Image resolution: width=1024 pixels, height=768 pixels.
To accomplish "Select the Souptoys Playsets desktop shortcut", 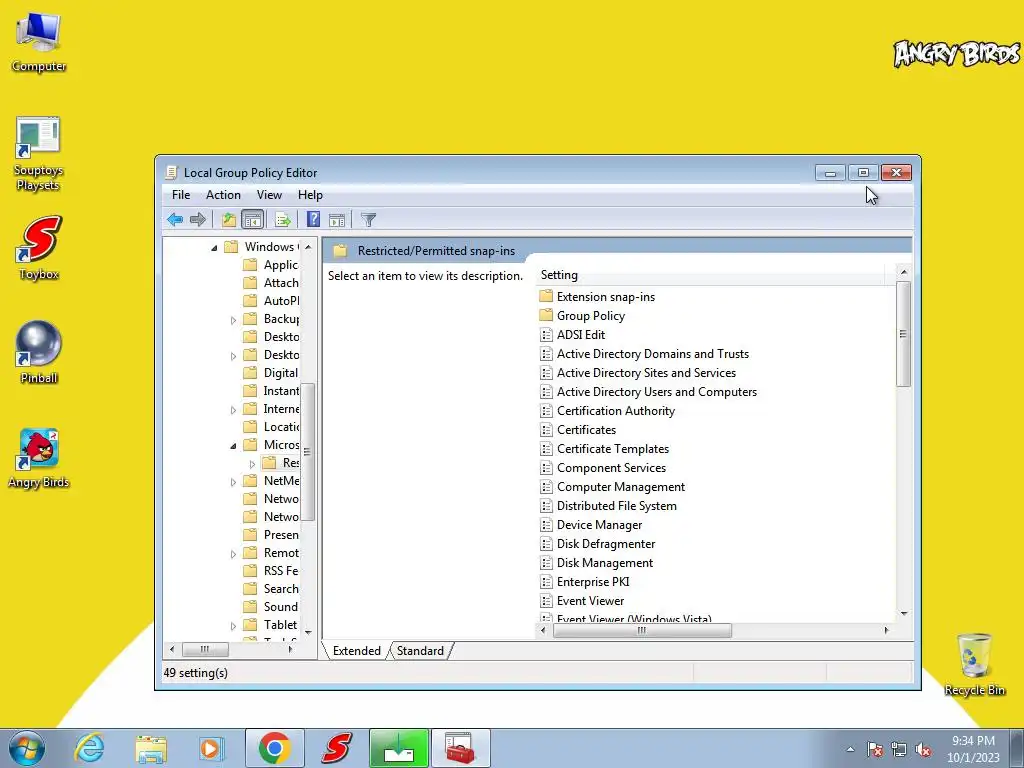I will pos(39,154).
